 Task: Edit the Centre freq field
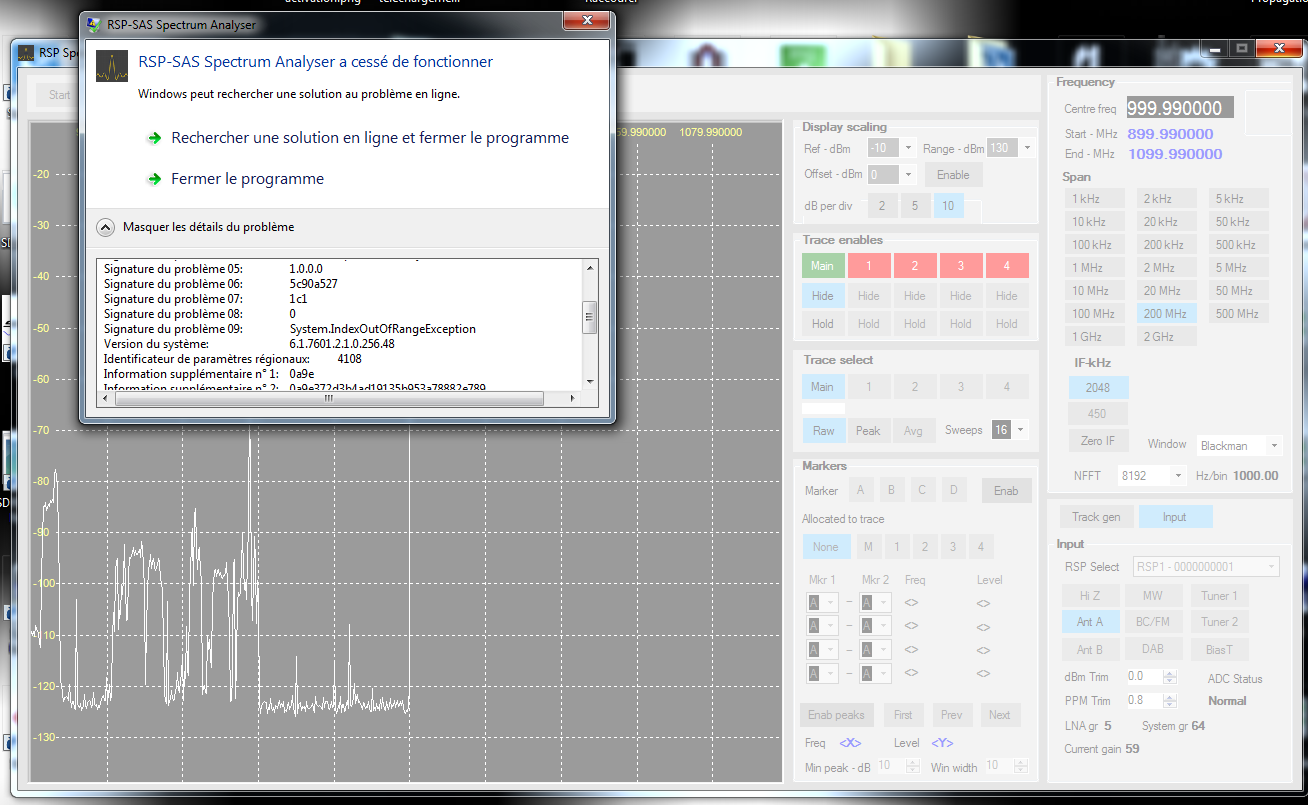(x=1181, y=108)
